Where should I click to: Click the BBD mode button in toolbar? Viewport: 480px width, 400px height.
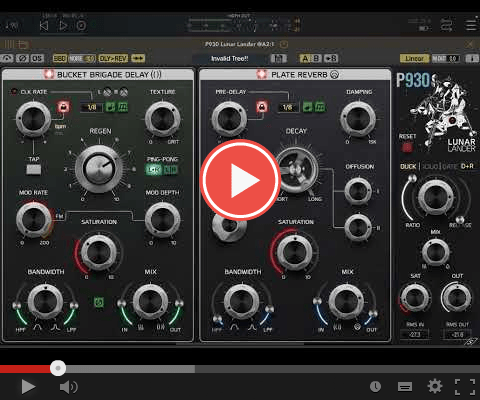tap(60, 59)
